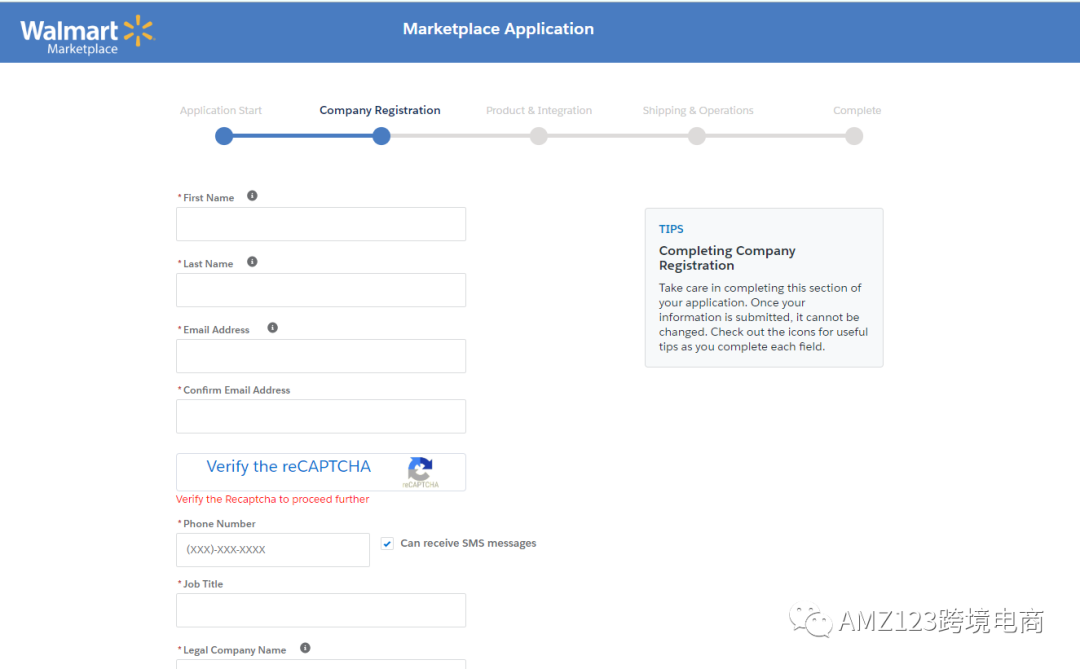Click the First Name info icon
Screen dimensions: 1080x669
pos(252,196)
